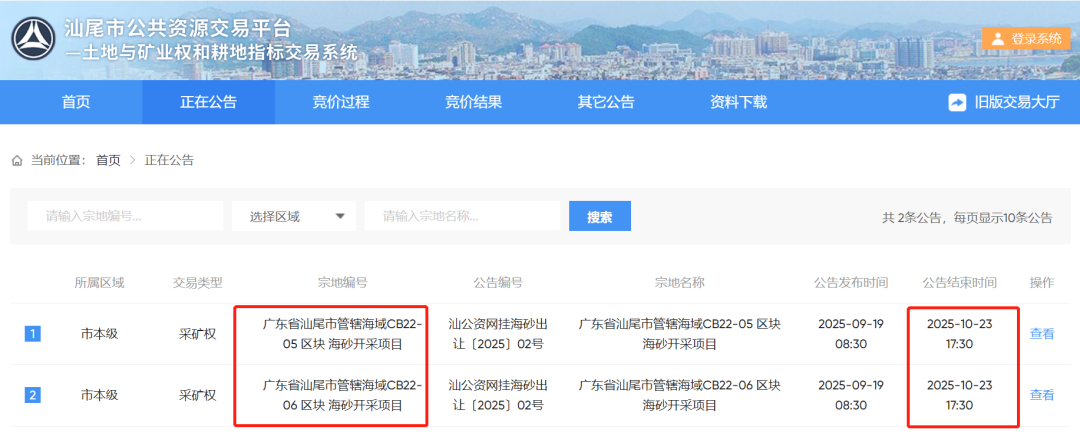Viewport: 1080px width, 433px height.
Task: Open the 资料下载 tab
Action: [738, 102]
